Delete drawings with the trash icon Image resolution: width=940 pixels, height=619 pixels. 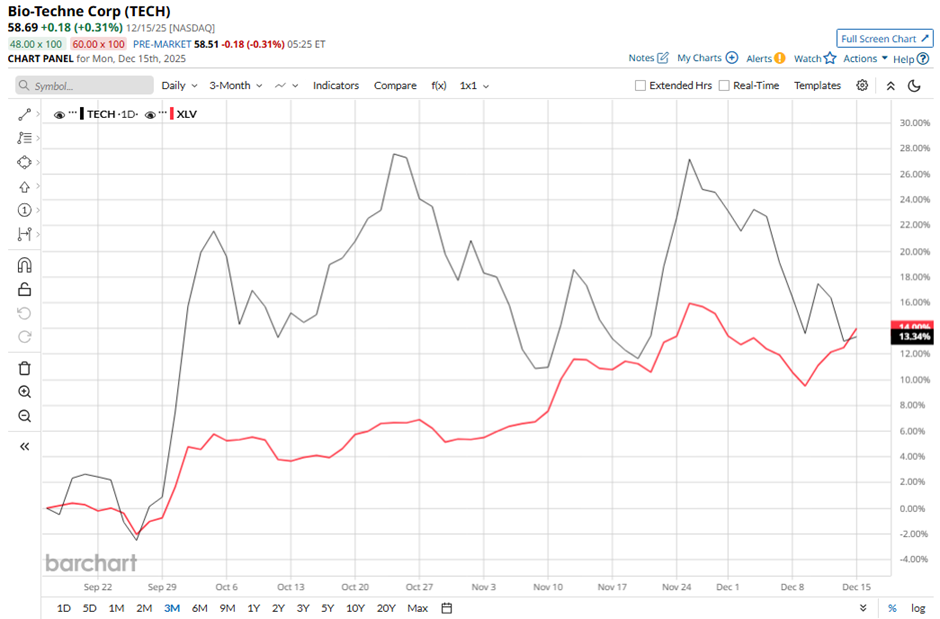pyautogui.click(x=25, y=368)
